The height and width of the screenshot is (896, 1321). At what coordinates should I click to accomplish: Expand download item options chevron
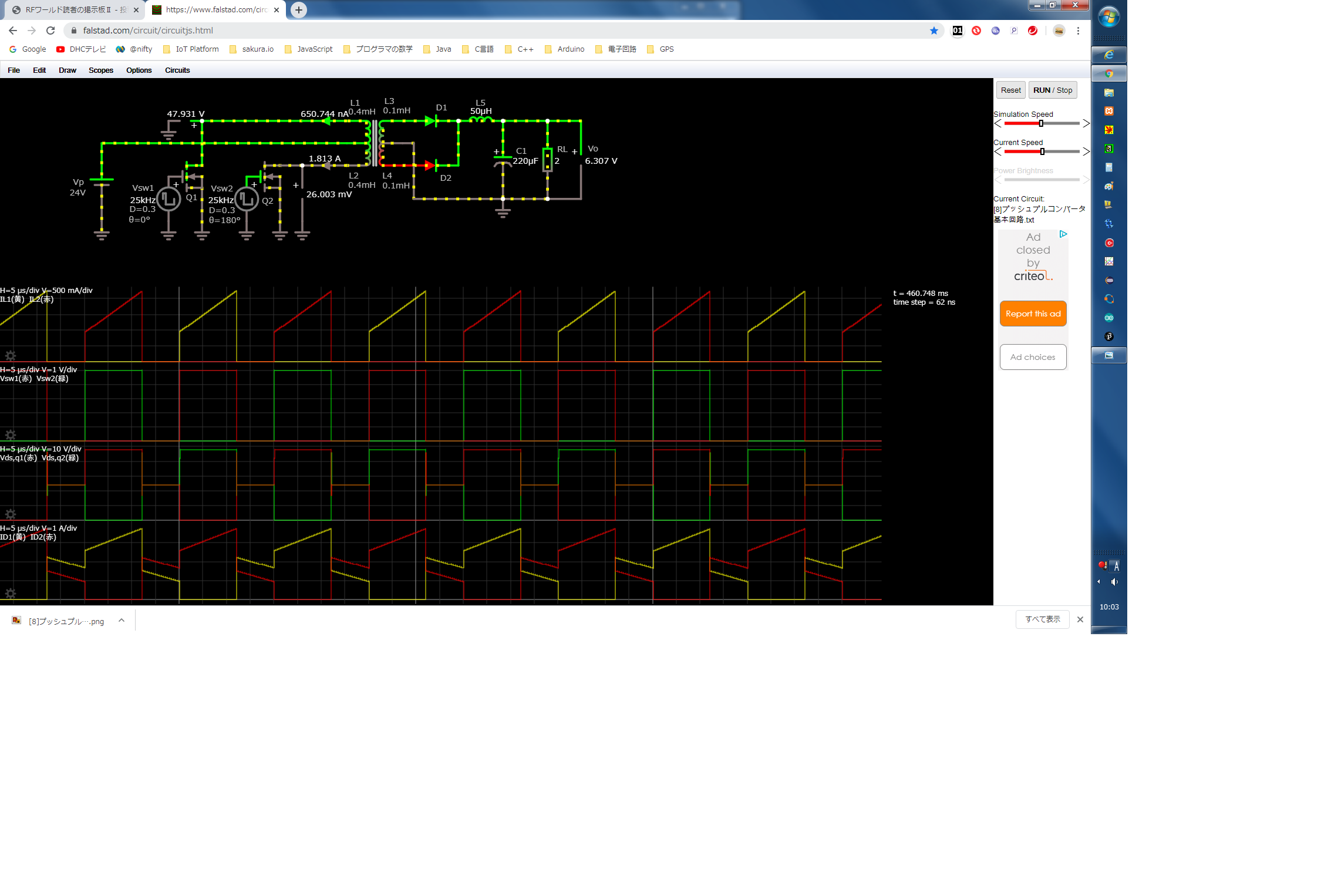coord(122,620)
